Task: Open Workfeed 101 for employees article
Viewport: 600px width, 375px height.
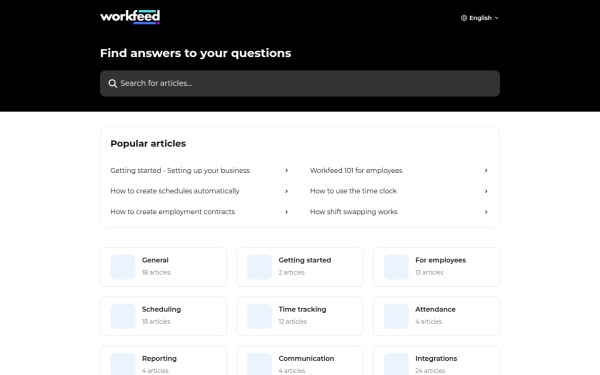Action: click(x=399, y=170)
